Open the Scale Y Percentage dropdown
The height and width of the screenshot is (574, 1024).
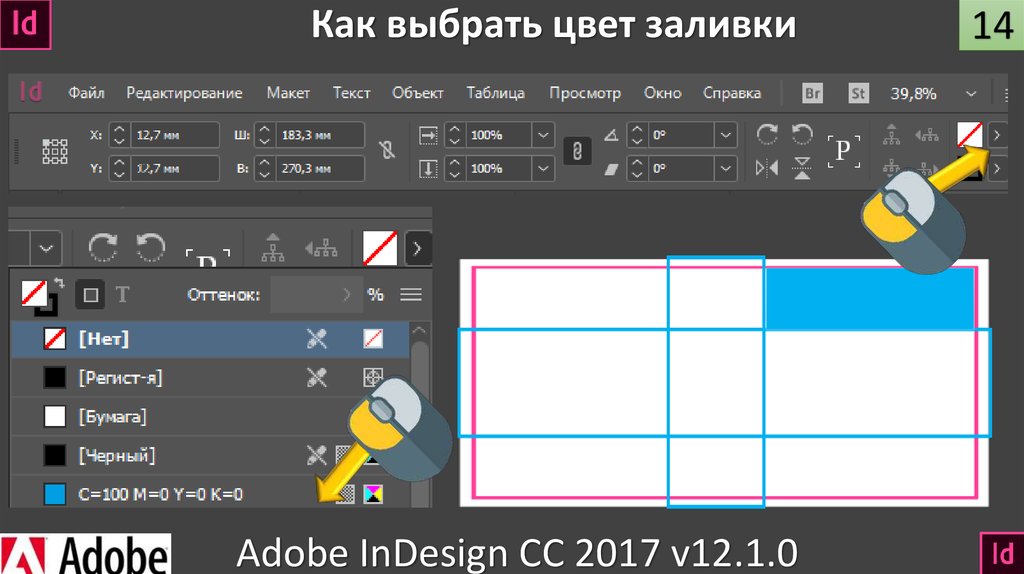pos(543,168)
